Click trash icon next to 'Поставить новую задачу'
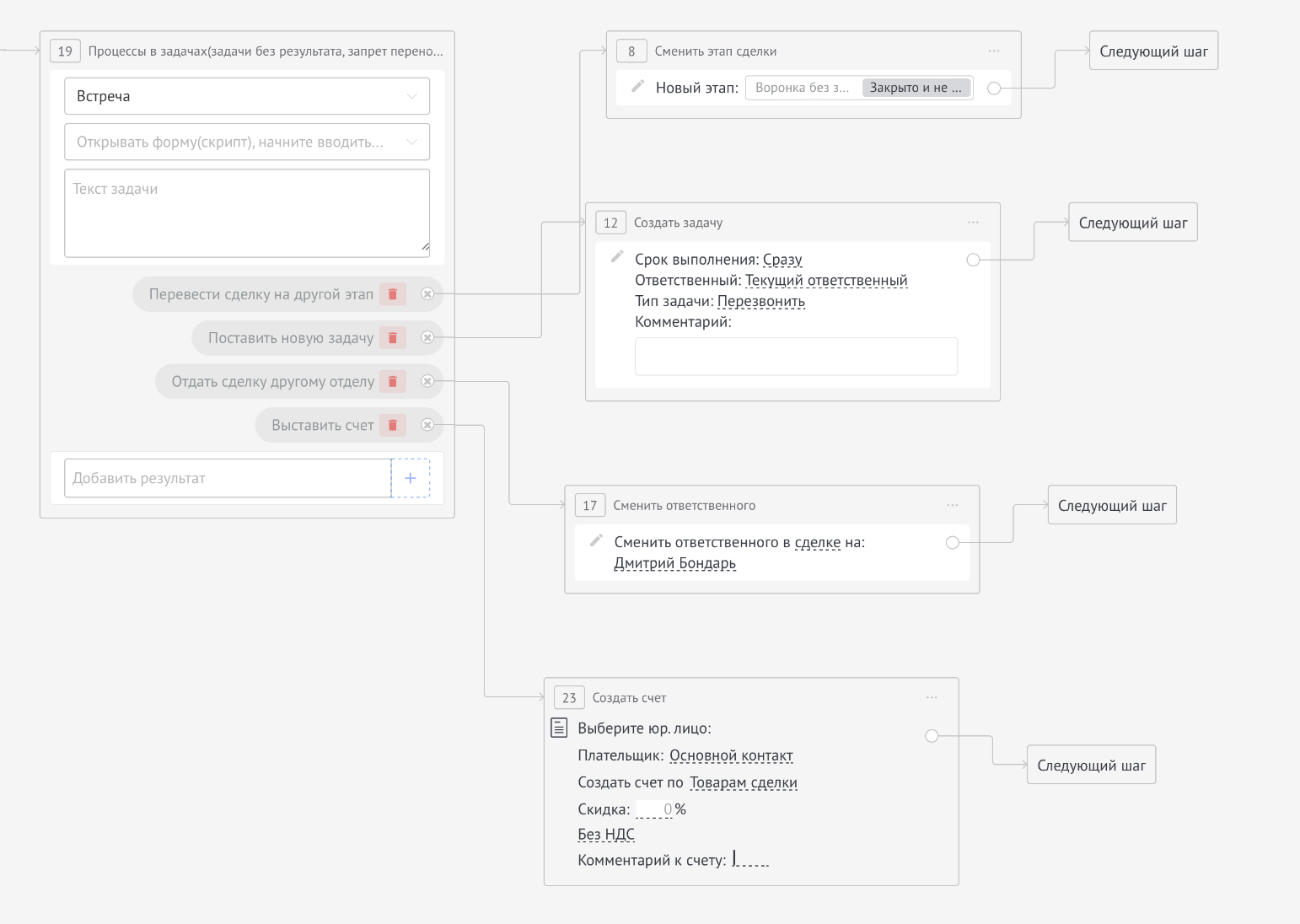 pos(393,338)
